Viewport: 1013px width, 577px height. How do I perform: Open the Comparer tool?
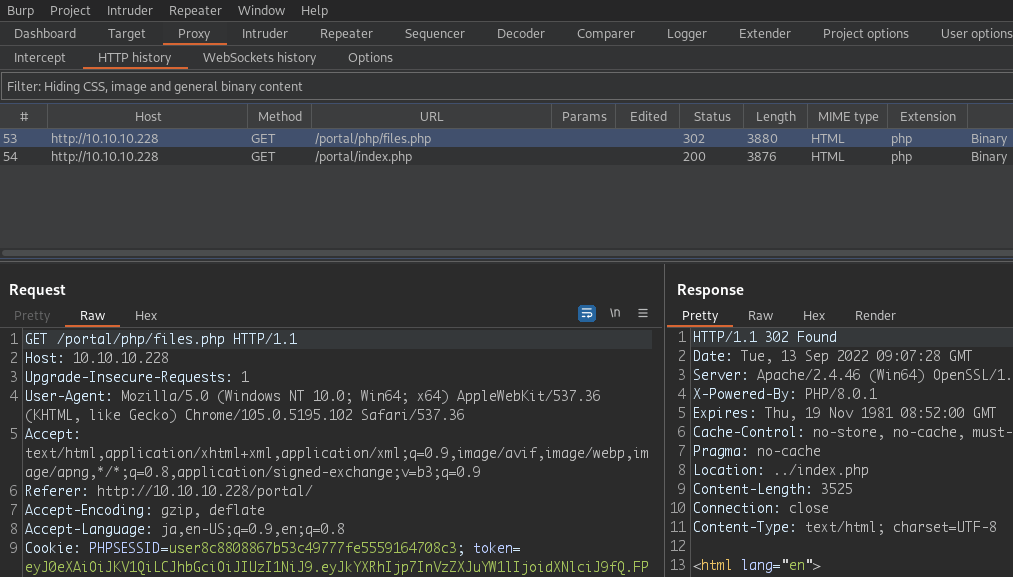click(605, 33)
